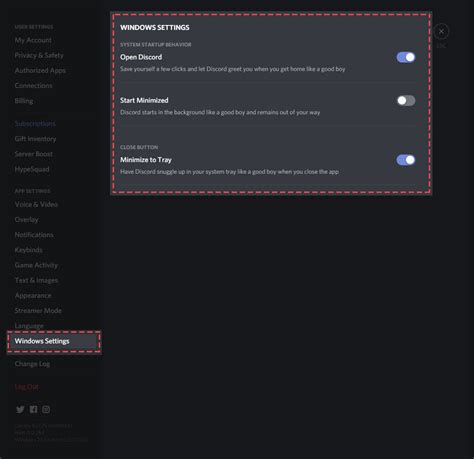Select Server Boost in sidebar
The height and width of the screenshot is (459, 474).
point(33,154)
